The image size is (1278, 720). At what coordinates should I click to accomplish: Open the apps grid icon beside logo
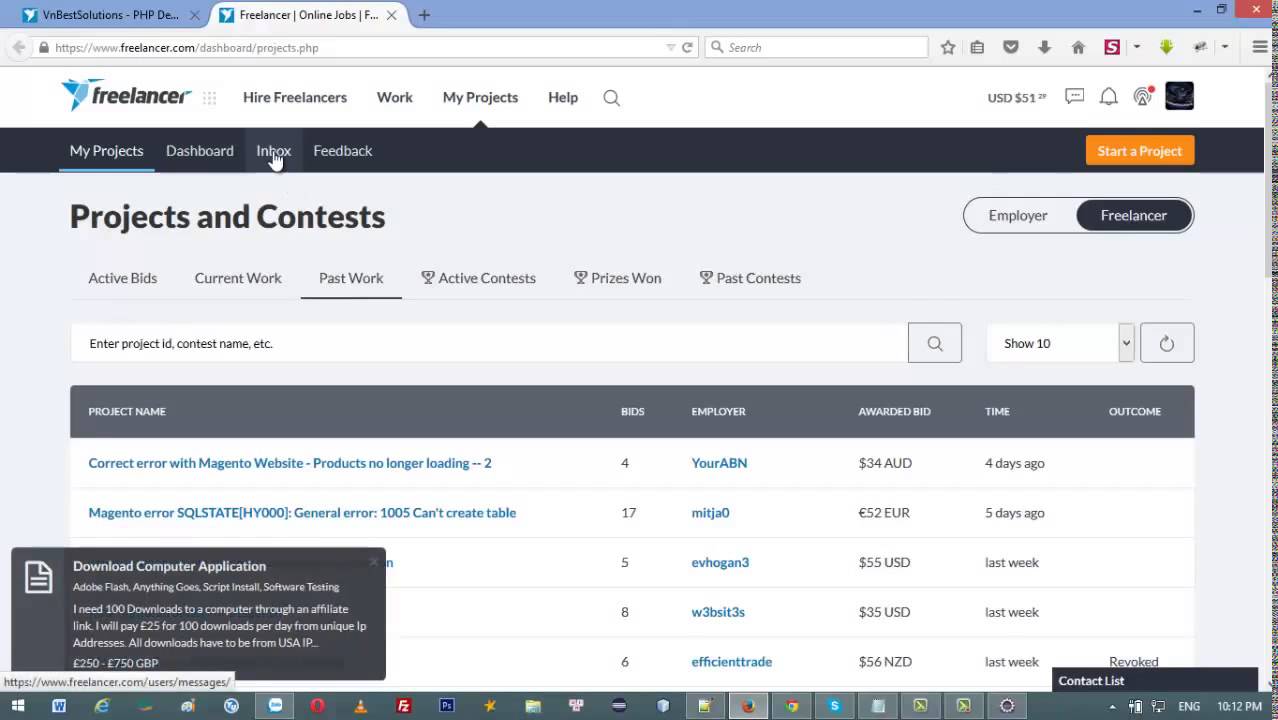coord(210,98)
